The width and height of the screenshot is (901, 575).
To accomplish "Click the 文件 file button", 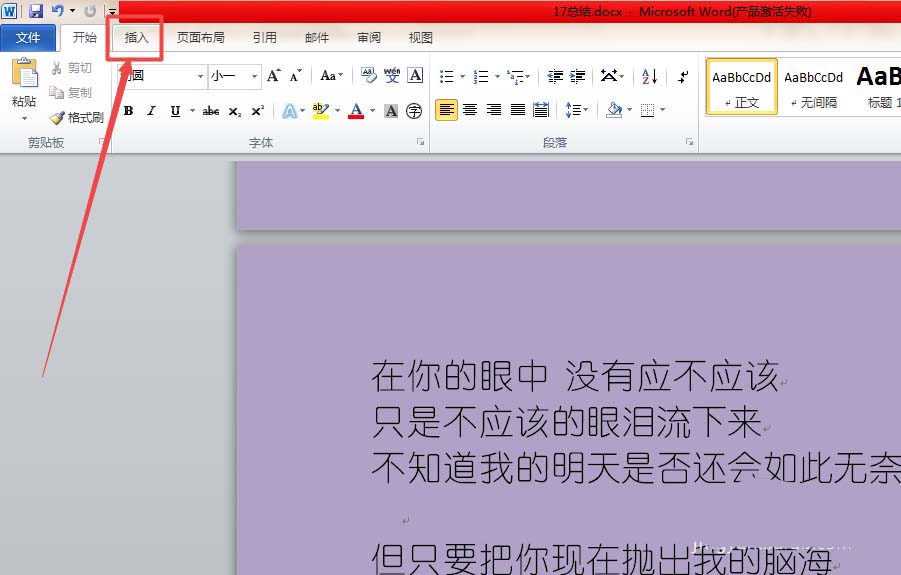I will (28, 38).
